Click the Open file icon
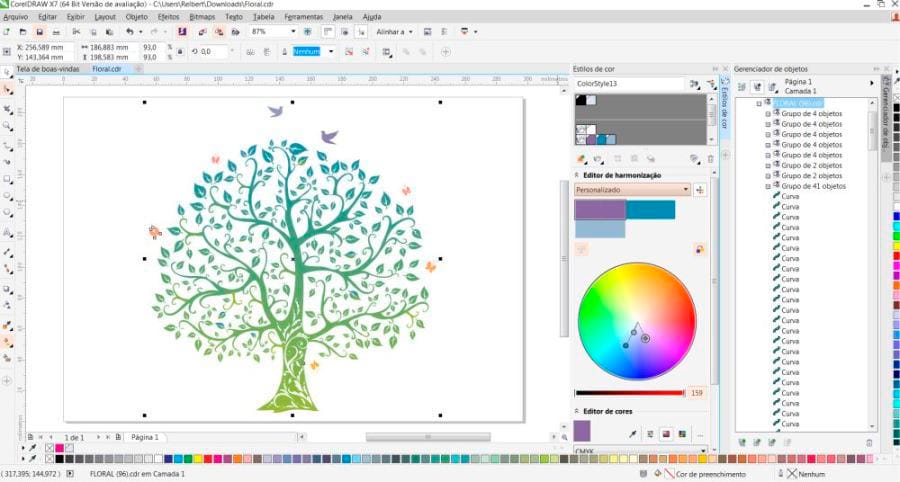The image size is (900, 482). click(23, 32)
